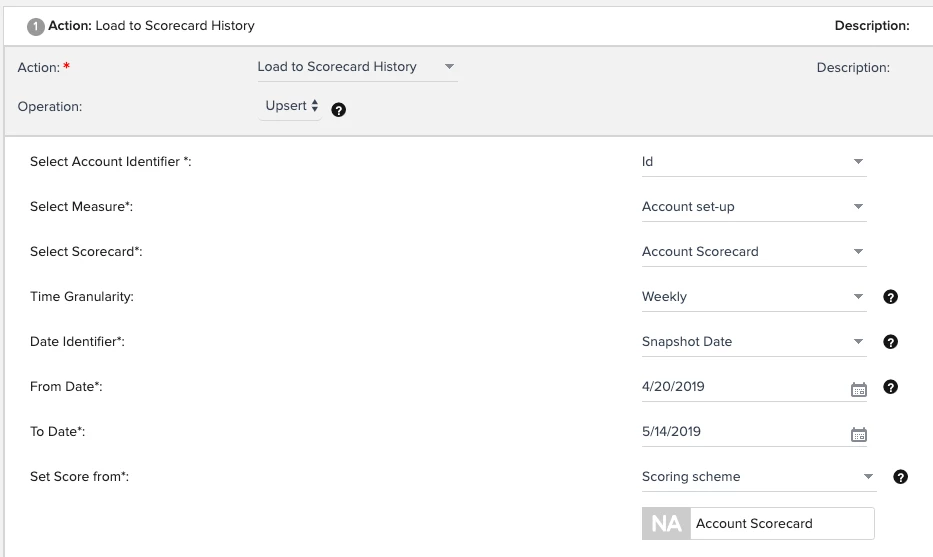The width and height of the screenshot is (933, 557).
Task: Click help icon next to Operation Upsert
Action: click(339, 109)
